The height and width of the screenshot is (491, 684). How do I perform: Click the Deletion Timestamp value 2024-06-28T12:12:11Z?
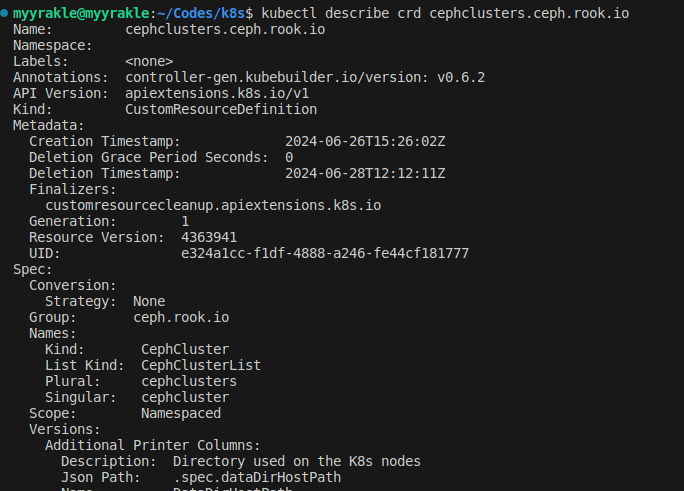(365, 173)
